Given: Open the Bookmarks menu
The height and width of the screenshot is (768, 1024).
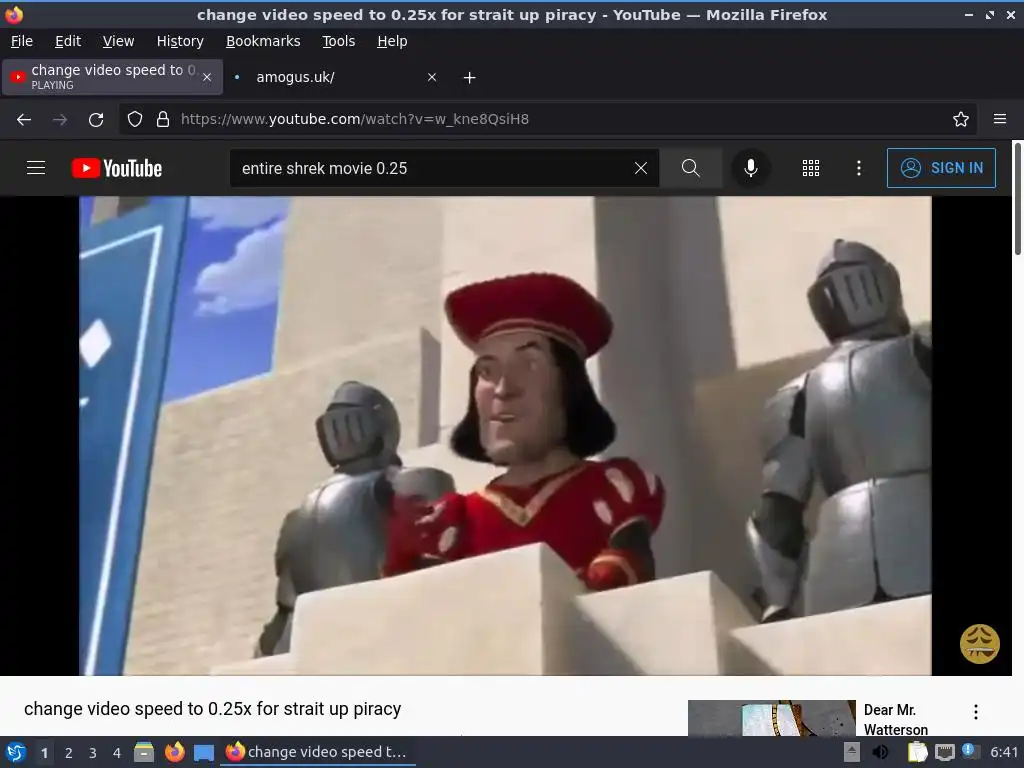Looking at the screenshot, I should tap(263, 41).
